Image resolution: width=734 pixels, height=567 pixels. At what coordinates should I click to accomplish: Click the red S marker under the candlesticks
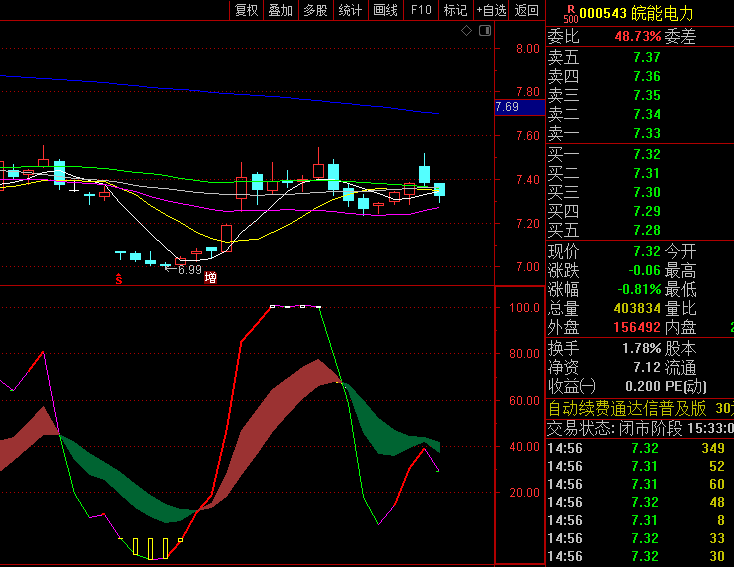coord(118,278)
